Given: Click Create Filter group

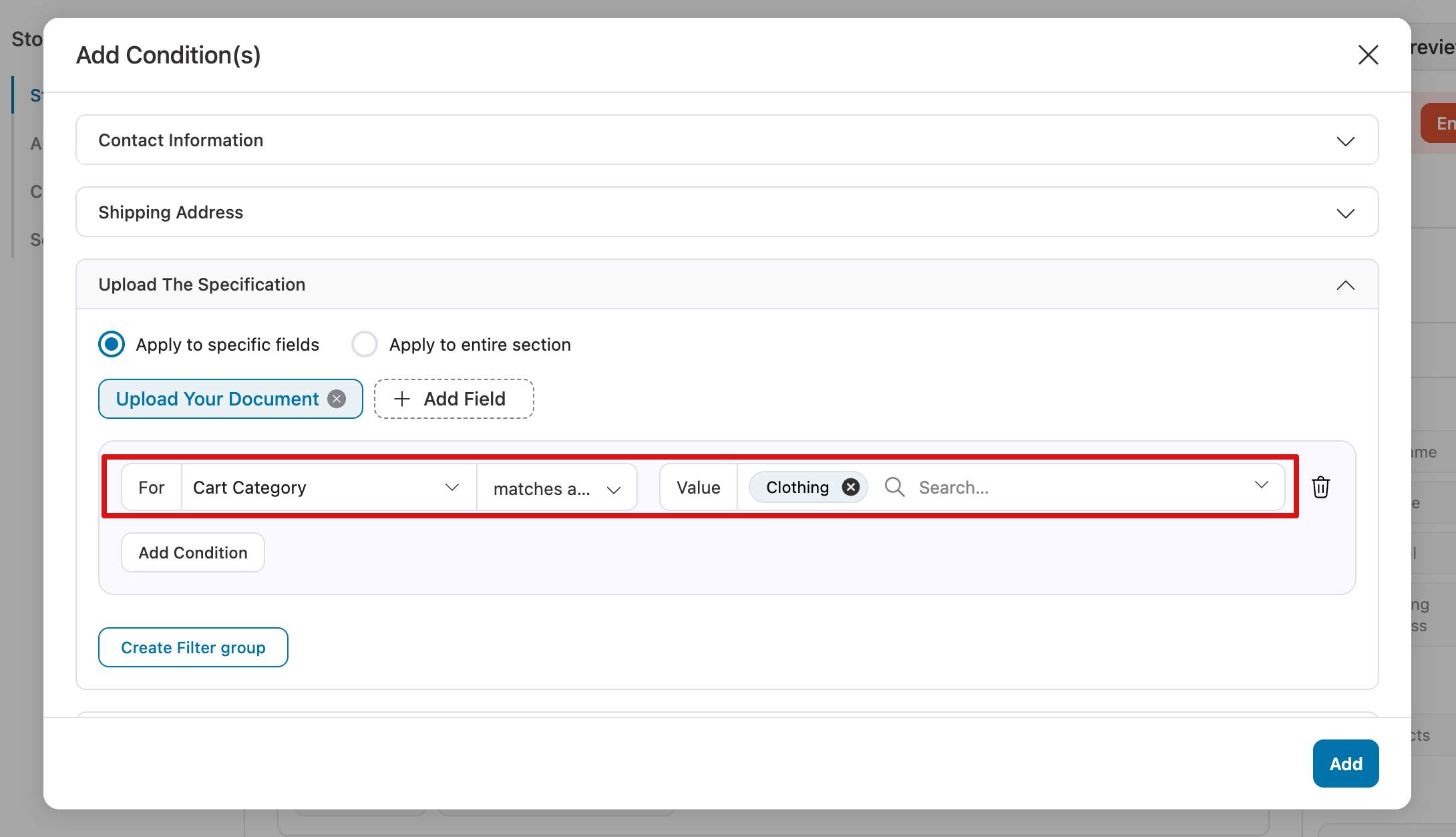Looking at the screenshot, I should tap(193, 647).
